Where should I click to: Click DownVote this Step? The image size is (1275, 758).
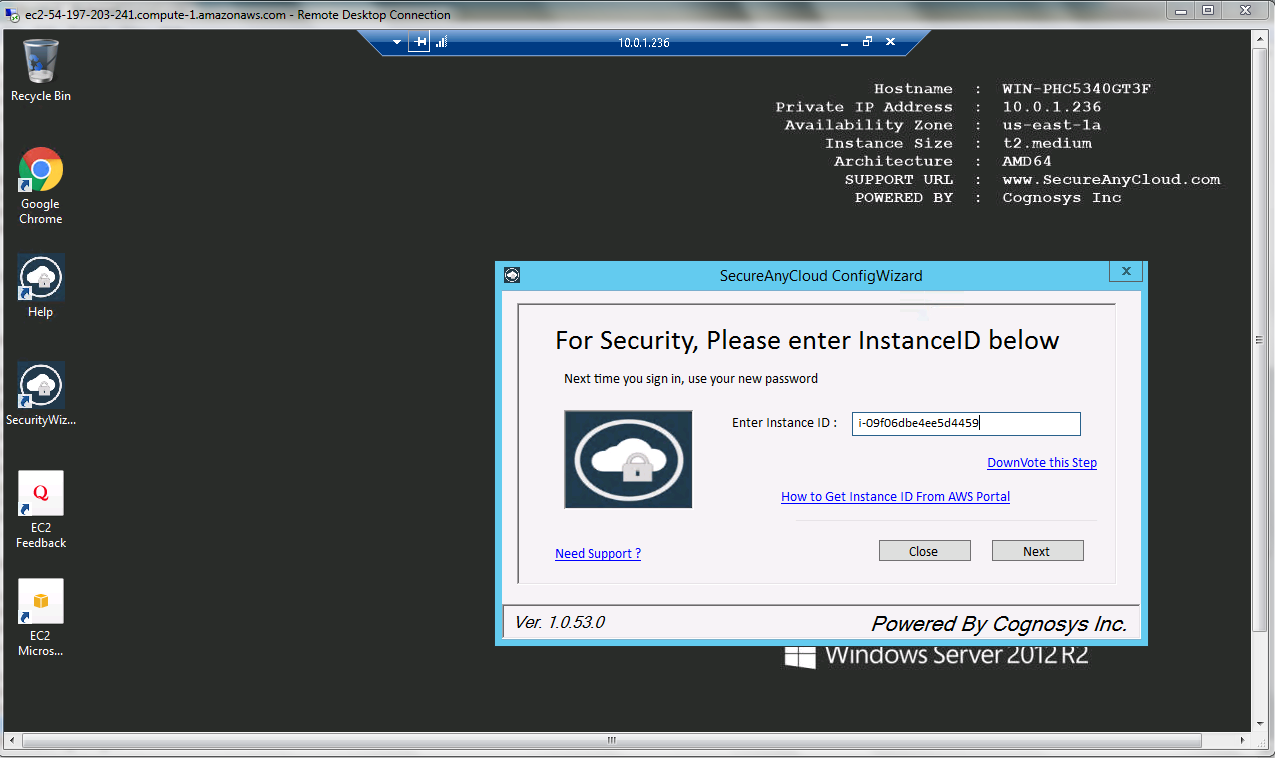(1042, 462)
